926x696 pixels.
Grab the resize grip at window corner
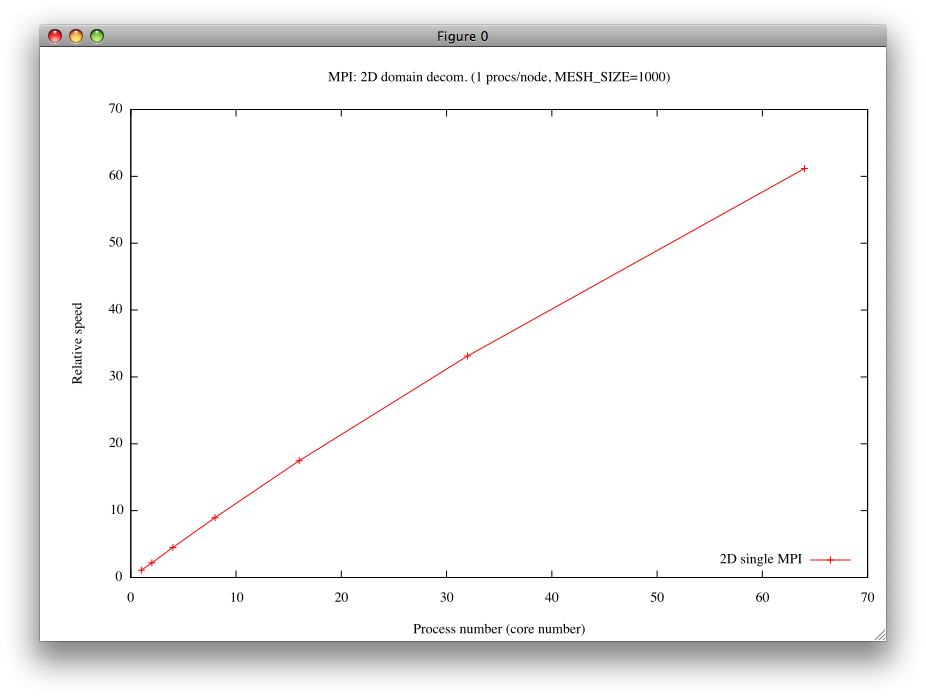tap(879, 634)
